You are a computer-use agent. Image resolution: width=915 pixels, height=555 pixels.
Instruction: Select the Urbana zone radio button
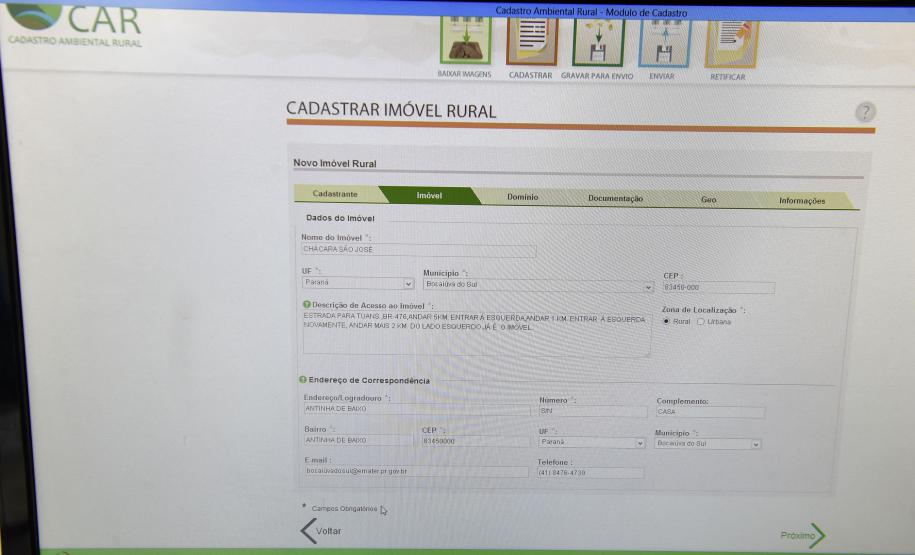click(x=701, y=321)
